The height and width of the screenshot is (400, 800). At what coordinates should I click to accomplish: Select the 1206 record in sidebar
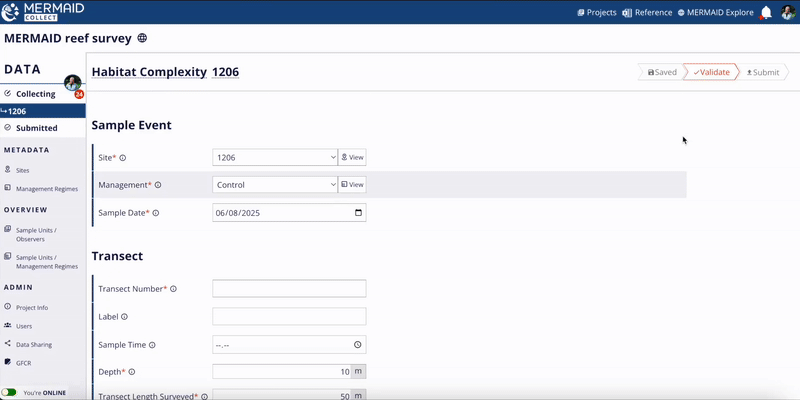point(43,111)
